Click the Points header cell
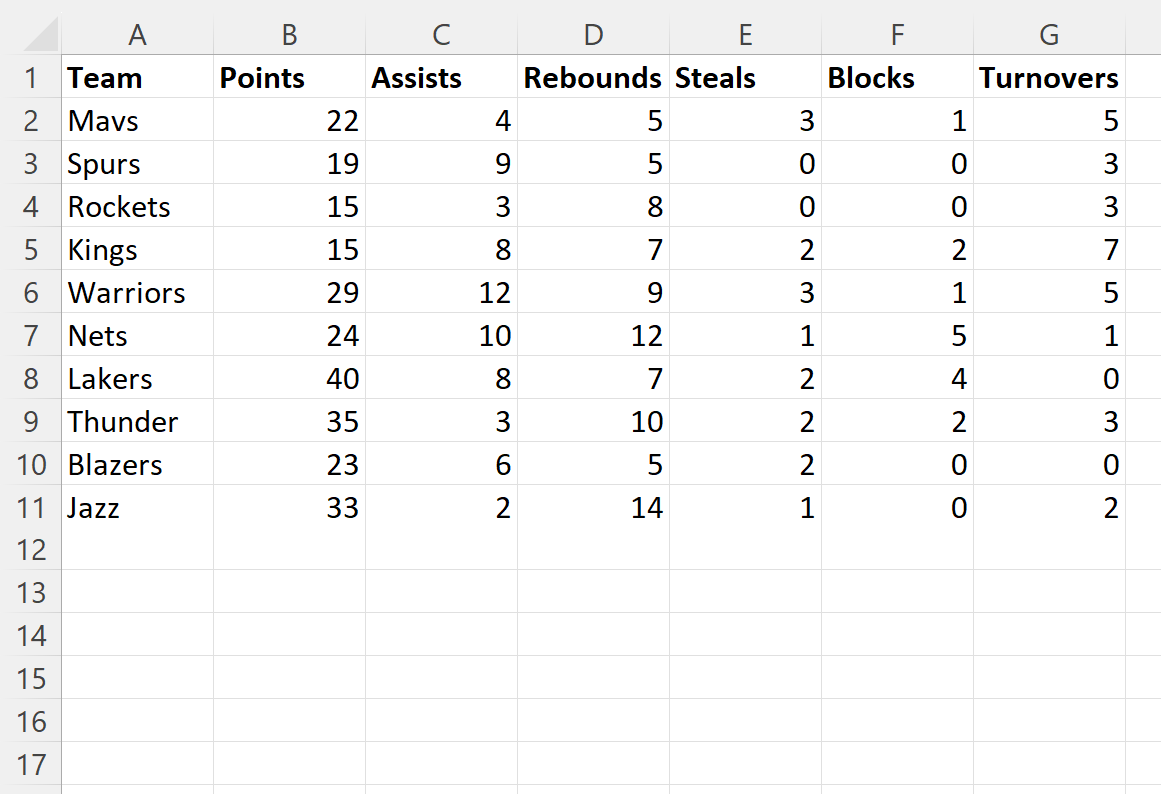The width and height of the screenshot is (1161, 794). (290, 77)
